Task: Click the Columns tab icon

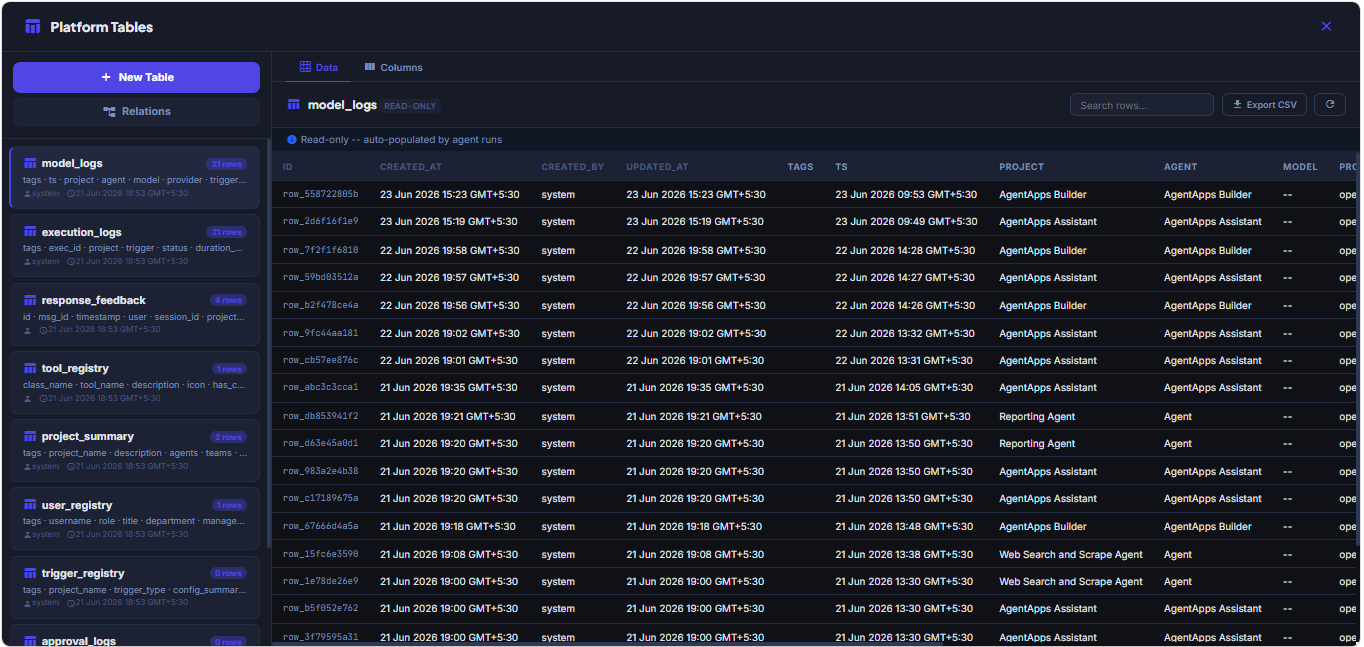Action: click(x=370, y=67)
